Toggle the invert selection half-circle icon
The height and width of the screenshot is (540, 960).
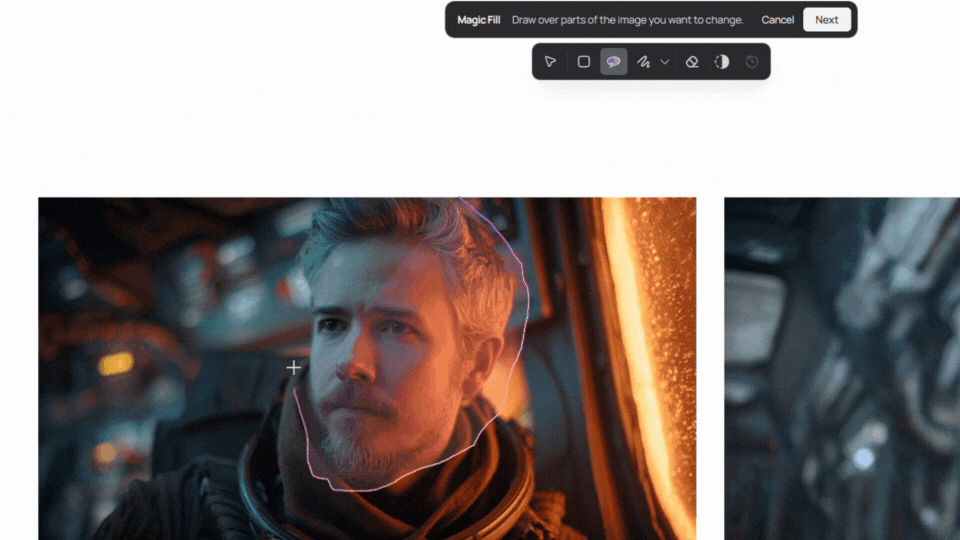[x=722, y=62]
